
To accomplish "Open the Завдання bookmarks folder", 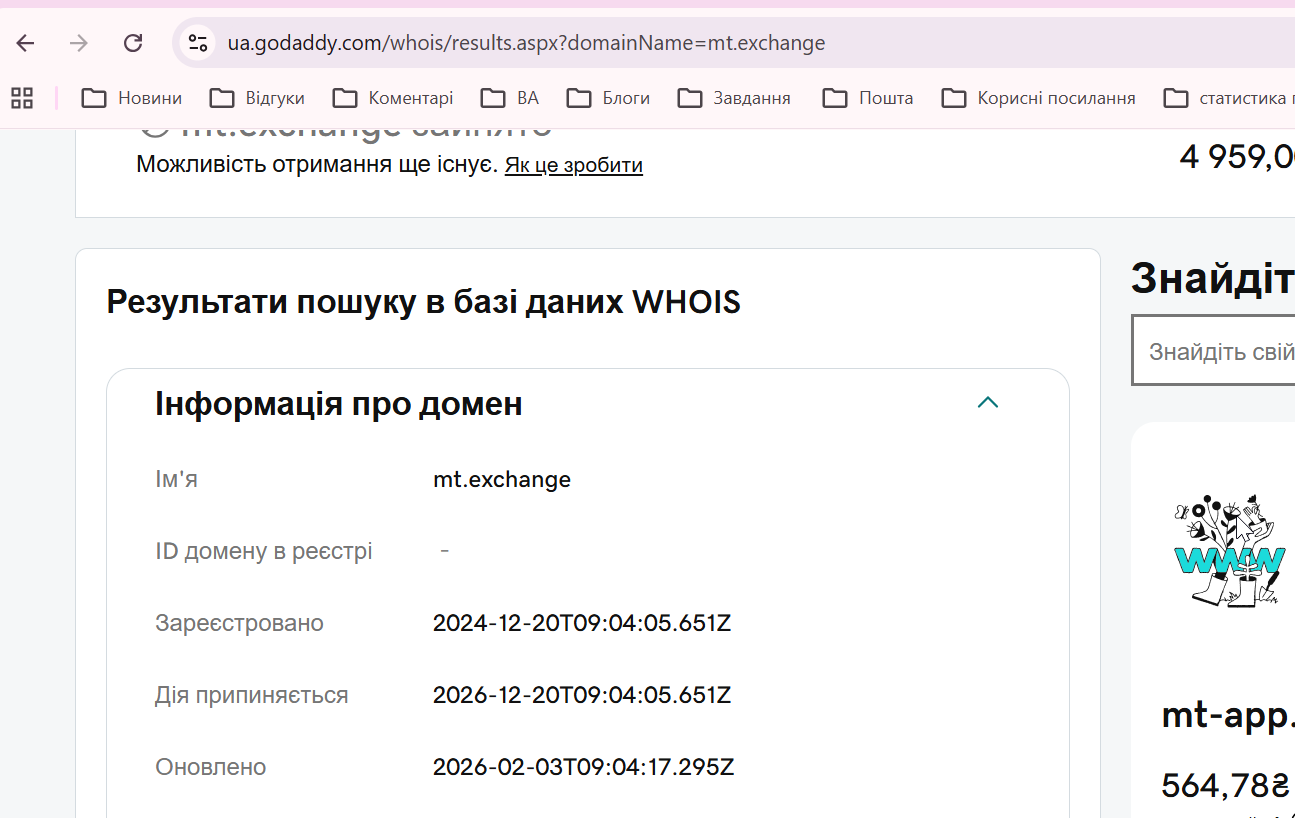I will [x=734, y=98].
